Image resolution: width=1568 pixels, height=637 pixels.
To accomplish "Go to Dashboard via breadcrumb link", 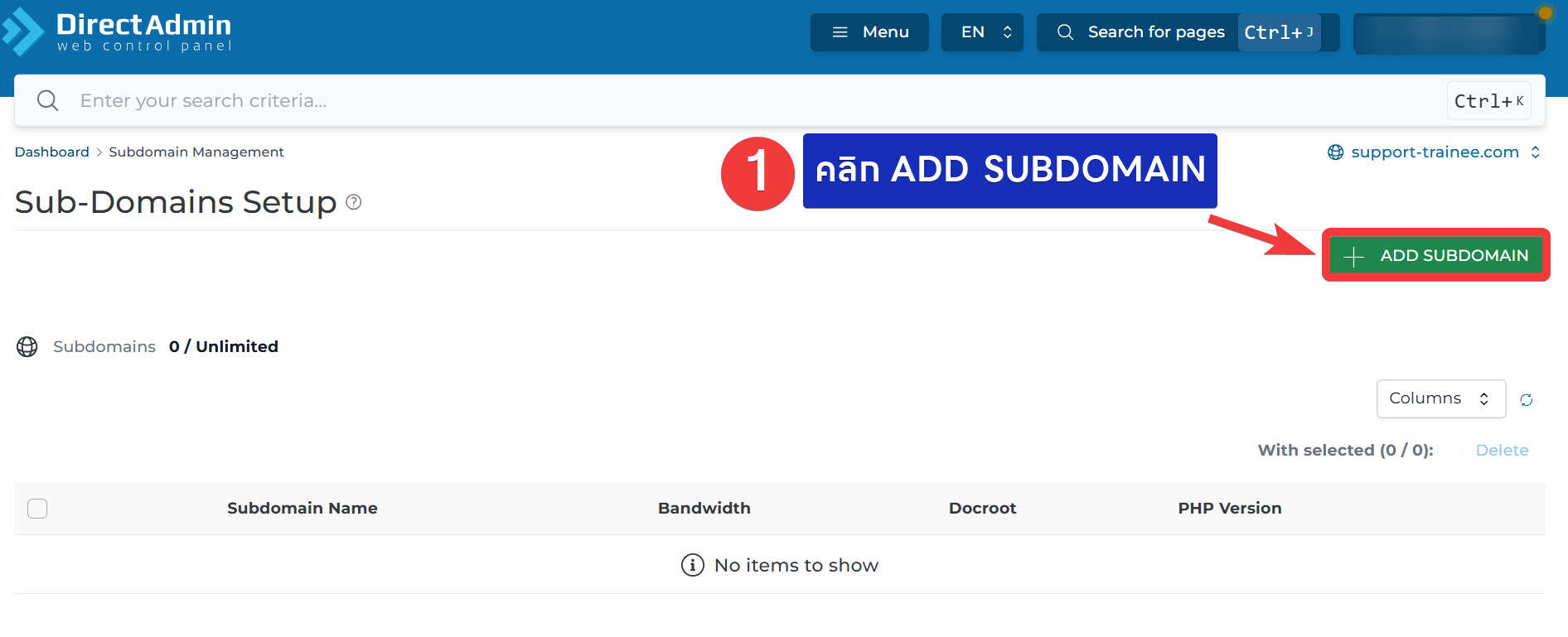I will click(x=51, y=152).
